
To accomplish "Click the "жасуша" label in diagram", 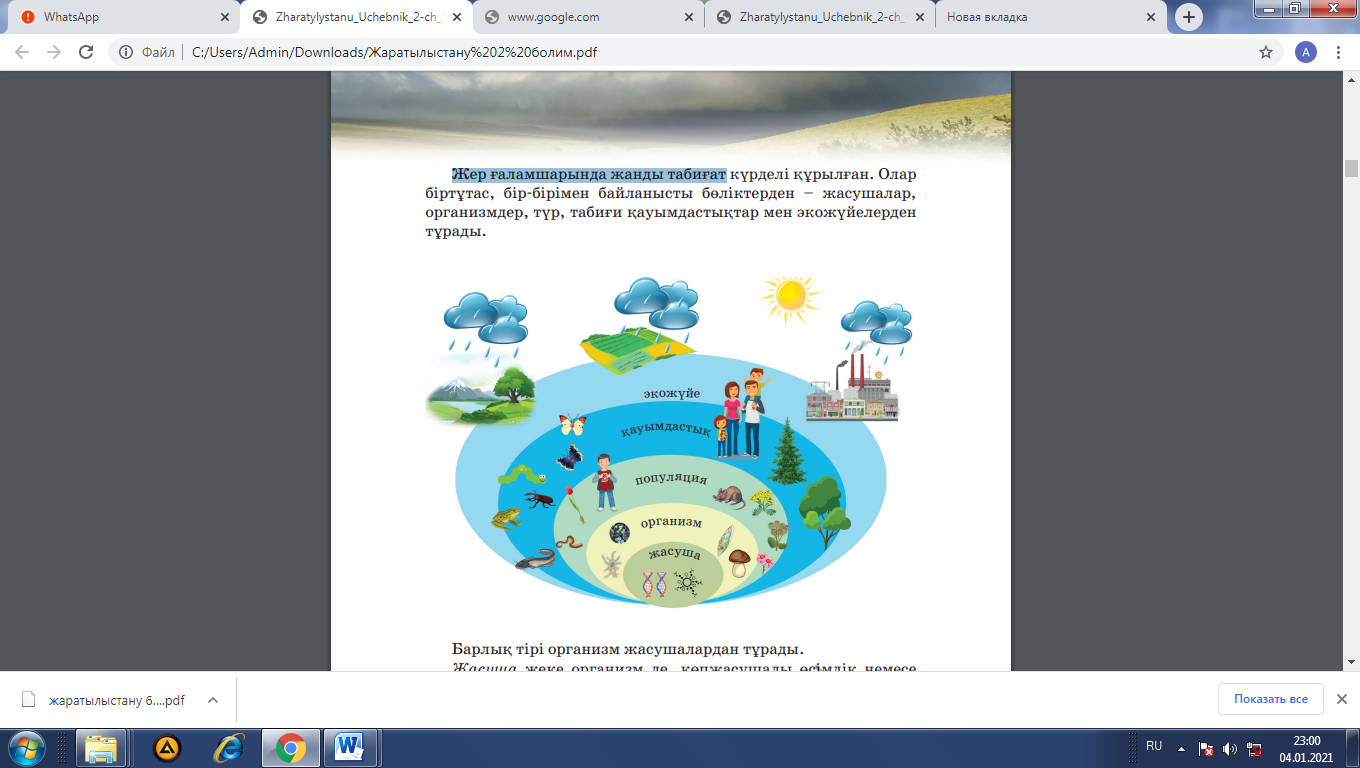I will [674, 553].
